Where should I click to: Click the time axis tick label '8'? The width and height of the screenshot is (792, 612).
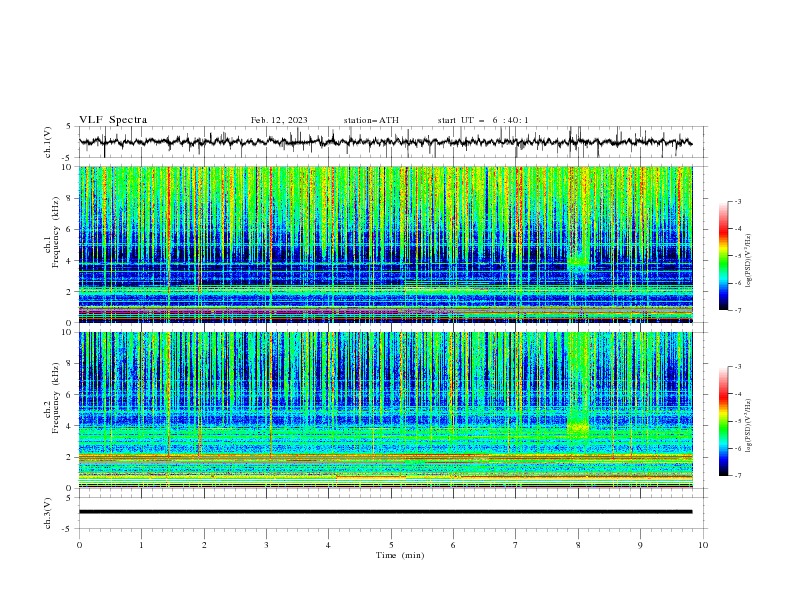578,545
